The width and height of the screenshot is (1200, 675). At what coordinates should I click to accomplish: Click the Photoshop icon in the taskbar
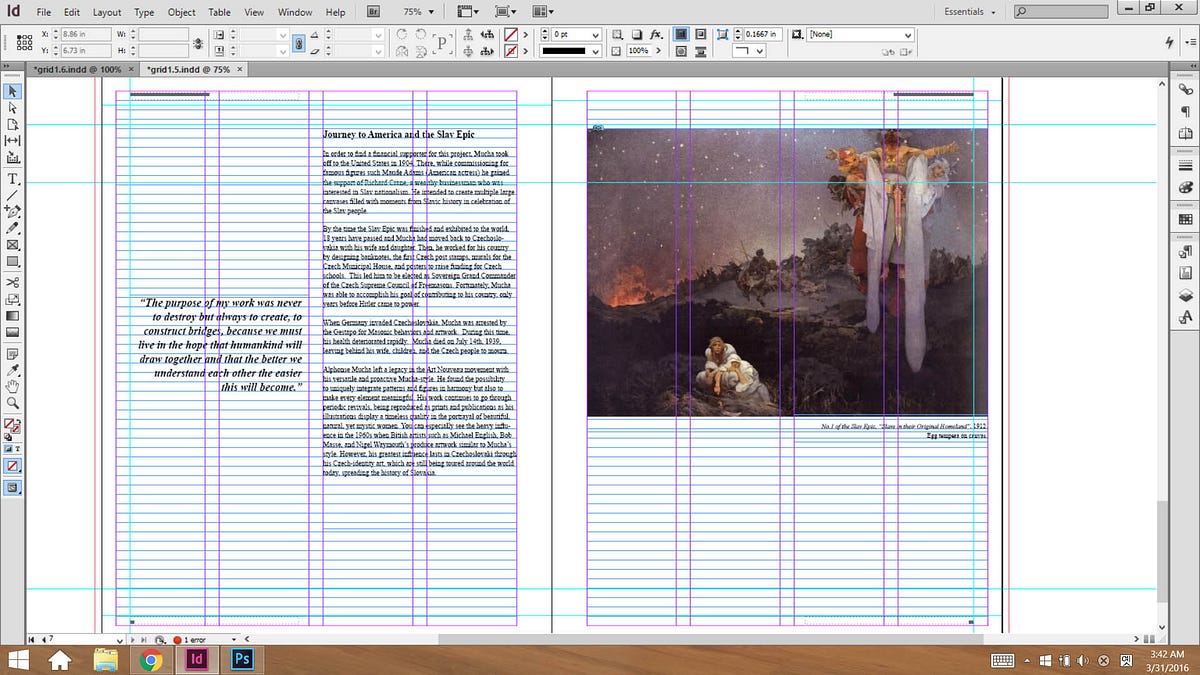[241, 660]
